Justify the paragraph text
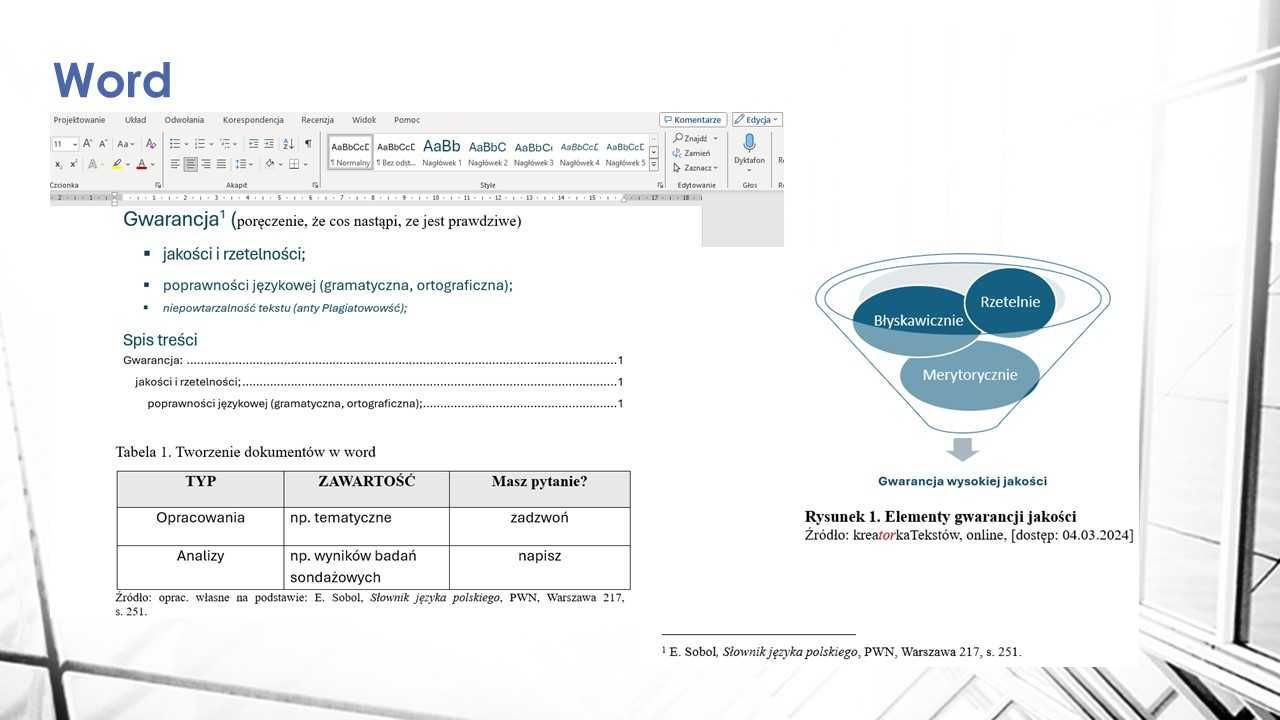Screen dimensions: 1280x720 pos(221,164)
